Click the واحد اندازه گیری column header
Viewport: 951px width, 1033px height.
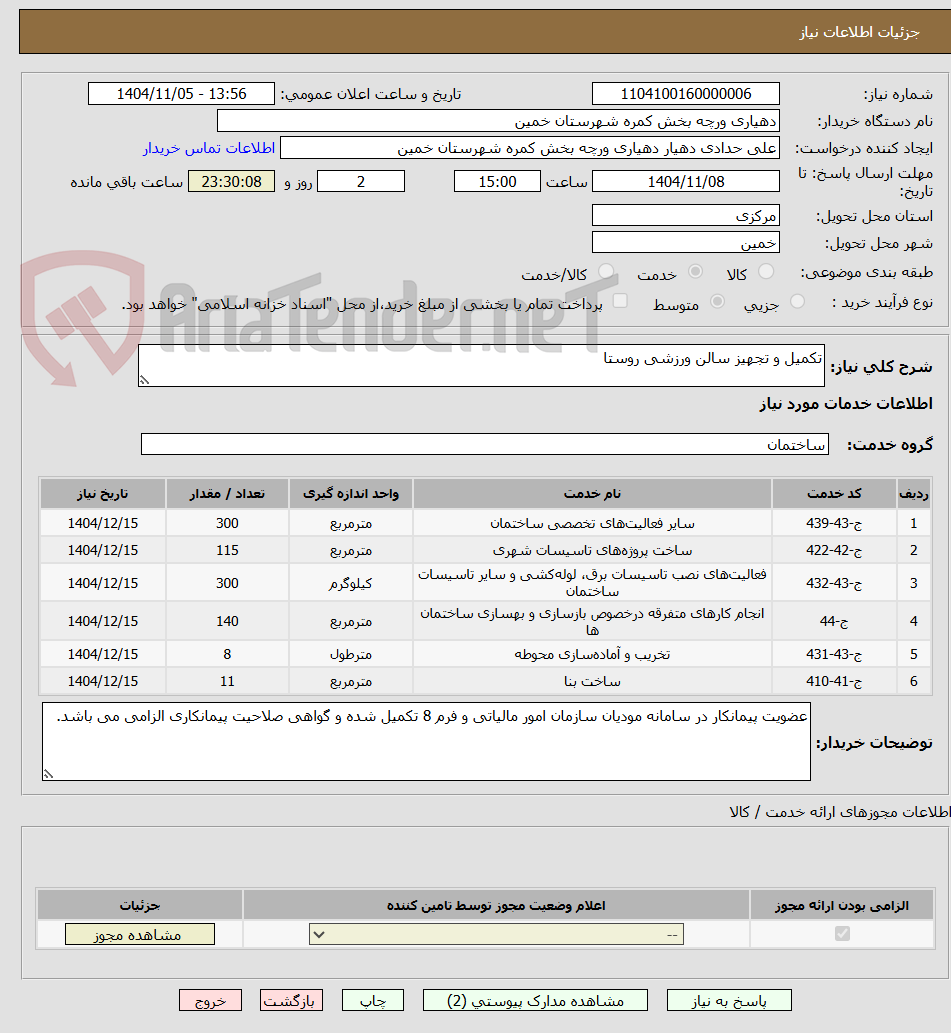tap(351, 493)
